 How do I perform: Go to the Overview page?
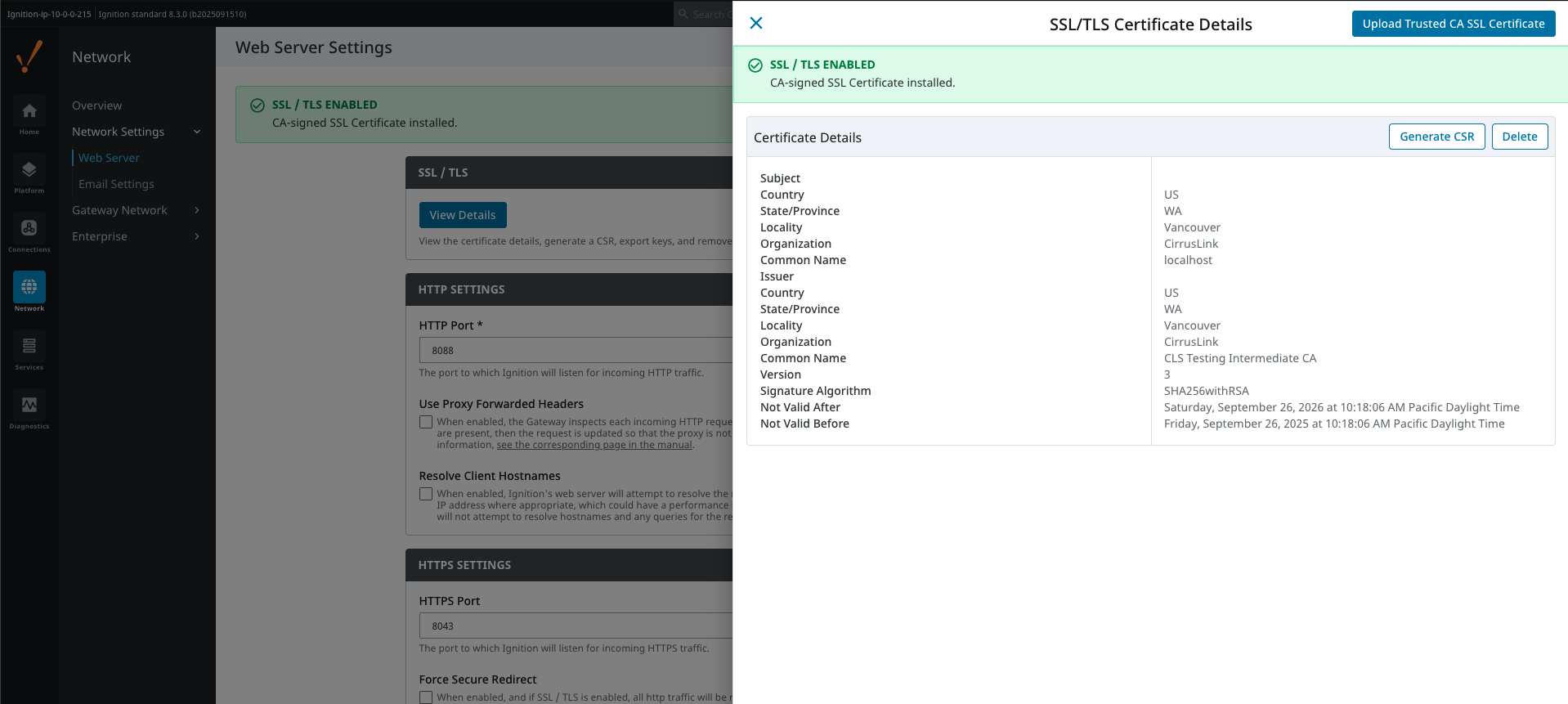(x=96, y=105)
